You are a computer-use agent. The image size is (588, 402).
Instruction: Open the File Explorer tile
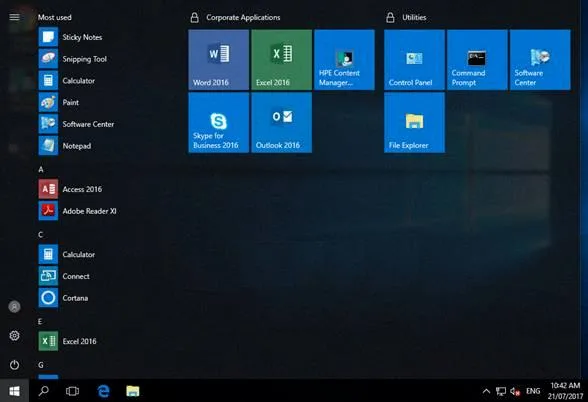(414, 123)
